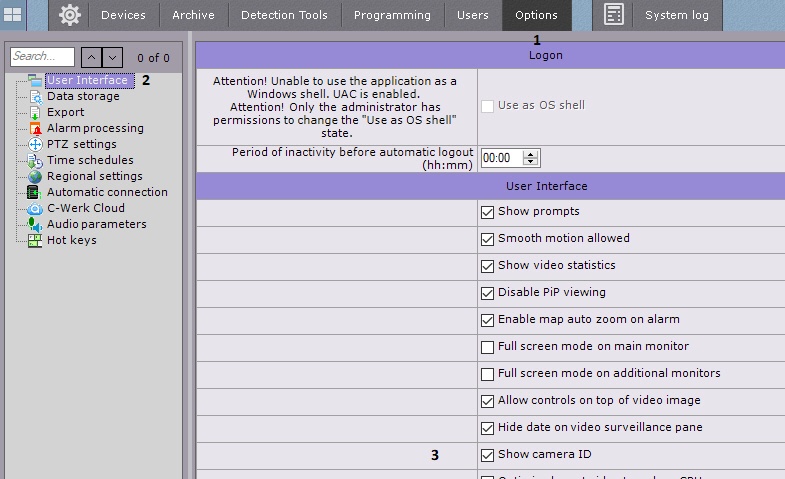Image resolution: width=785 pixels, height=479 pixels.
Task: Click the System log list icon
Action: click(614, 15)
